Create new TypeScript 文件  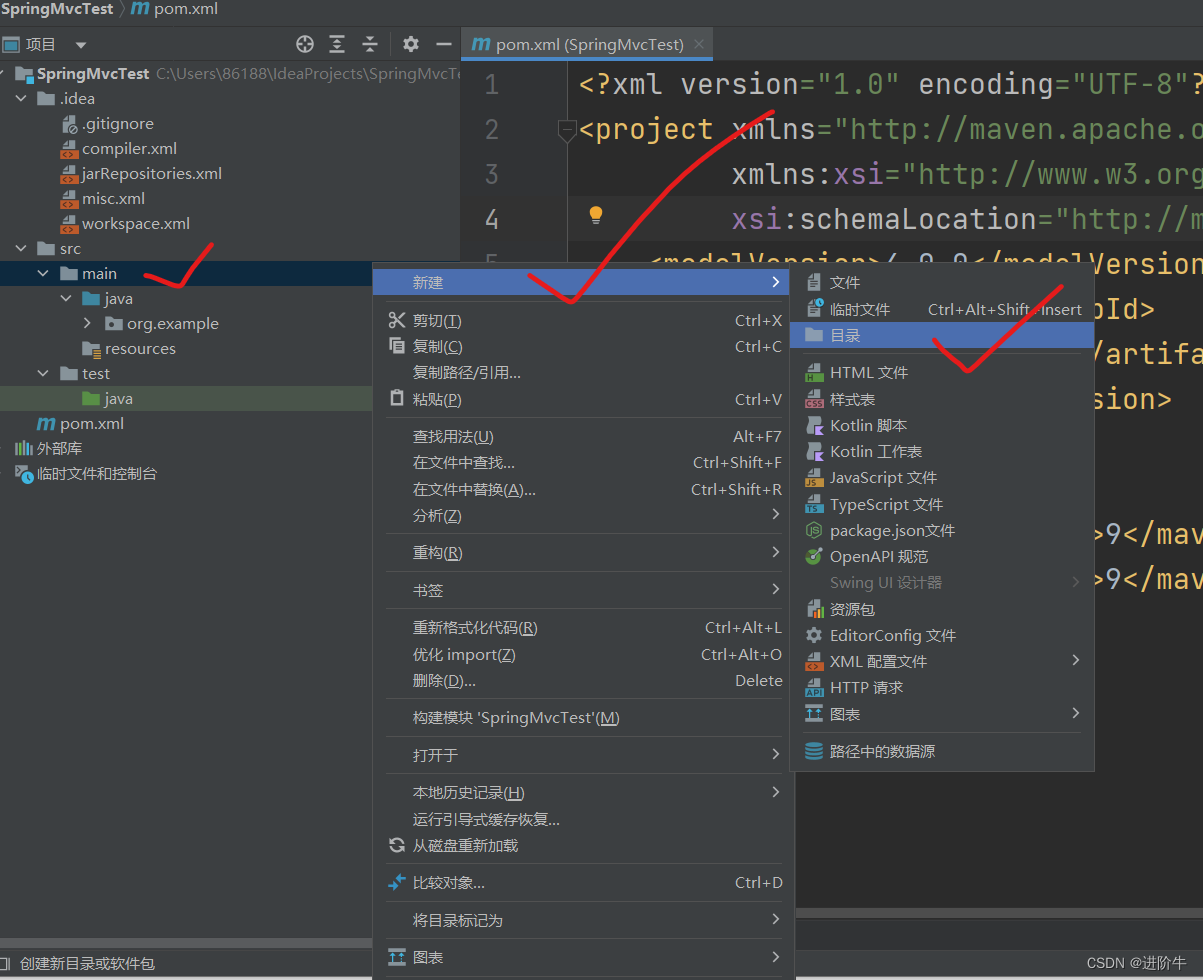[942, 505]
